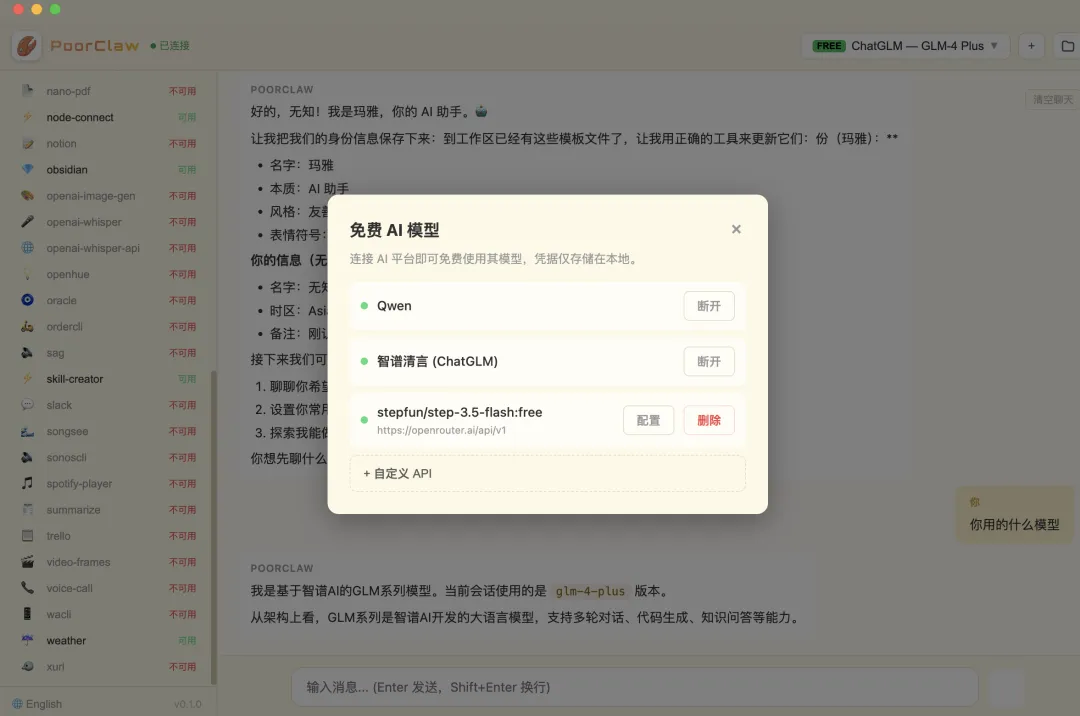This screenshot has height=716, width=1080.
Task: Click the voice-call phone icon
Action: [x=28, y=588]
